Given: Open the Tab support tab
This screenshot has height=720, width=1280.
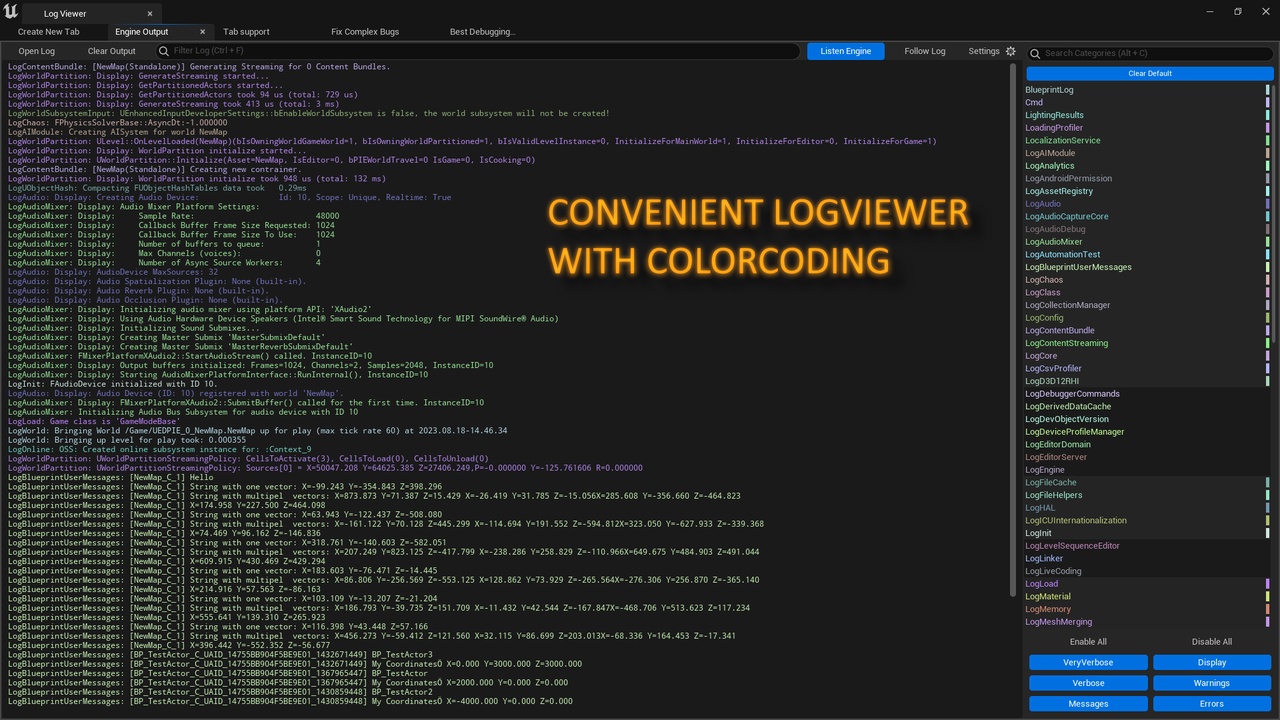Looking at the screenshot, I should click(x=246, y=32).
